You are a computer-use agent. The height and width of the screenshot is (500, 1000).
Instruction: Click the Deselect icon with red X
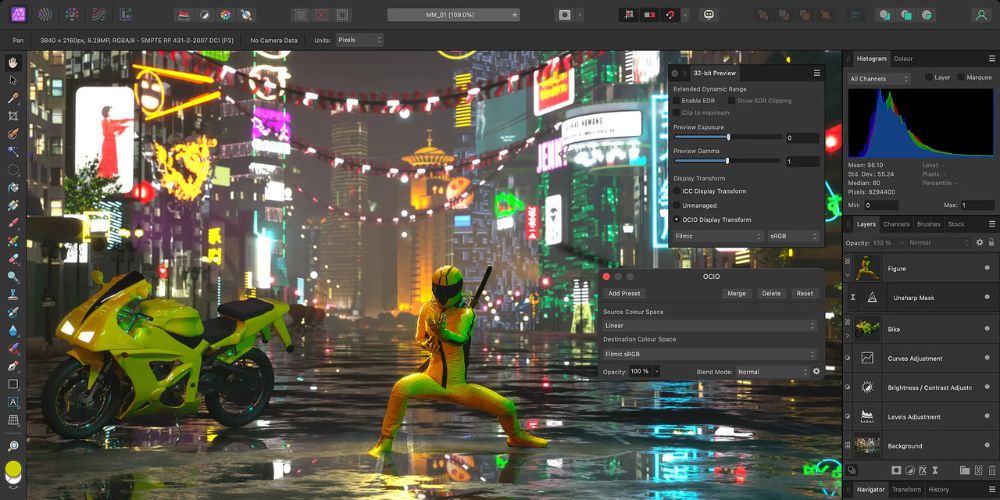(x=322, y=14)
